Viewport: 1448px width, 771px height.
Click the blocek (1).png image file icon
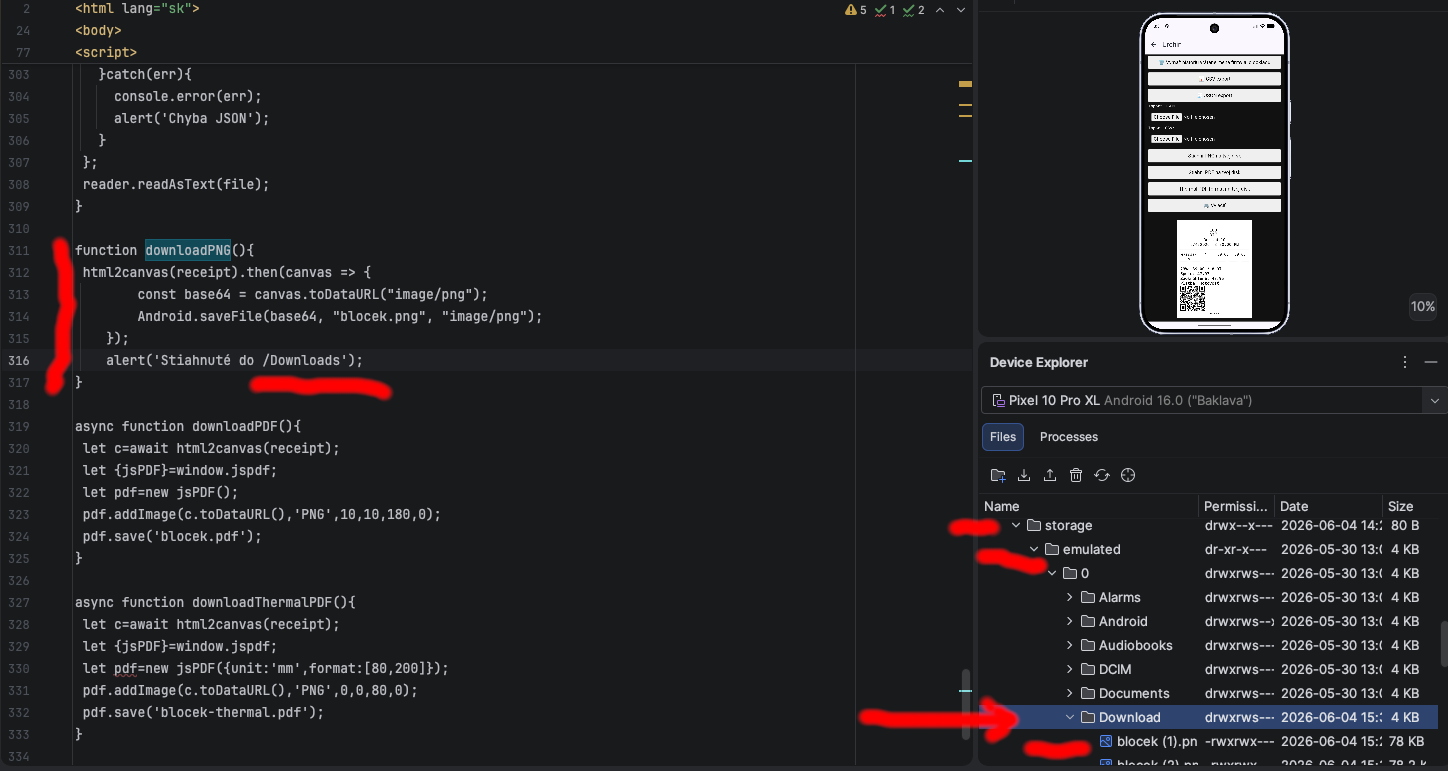tap(1106, 741)
